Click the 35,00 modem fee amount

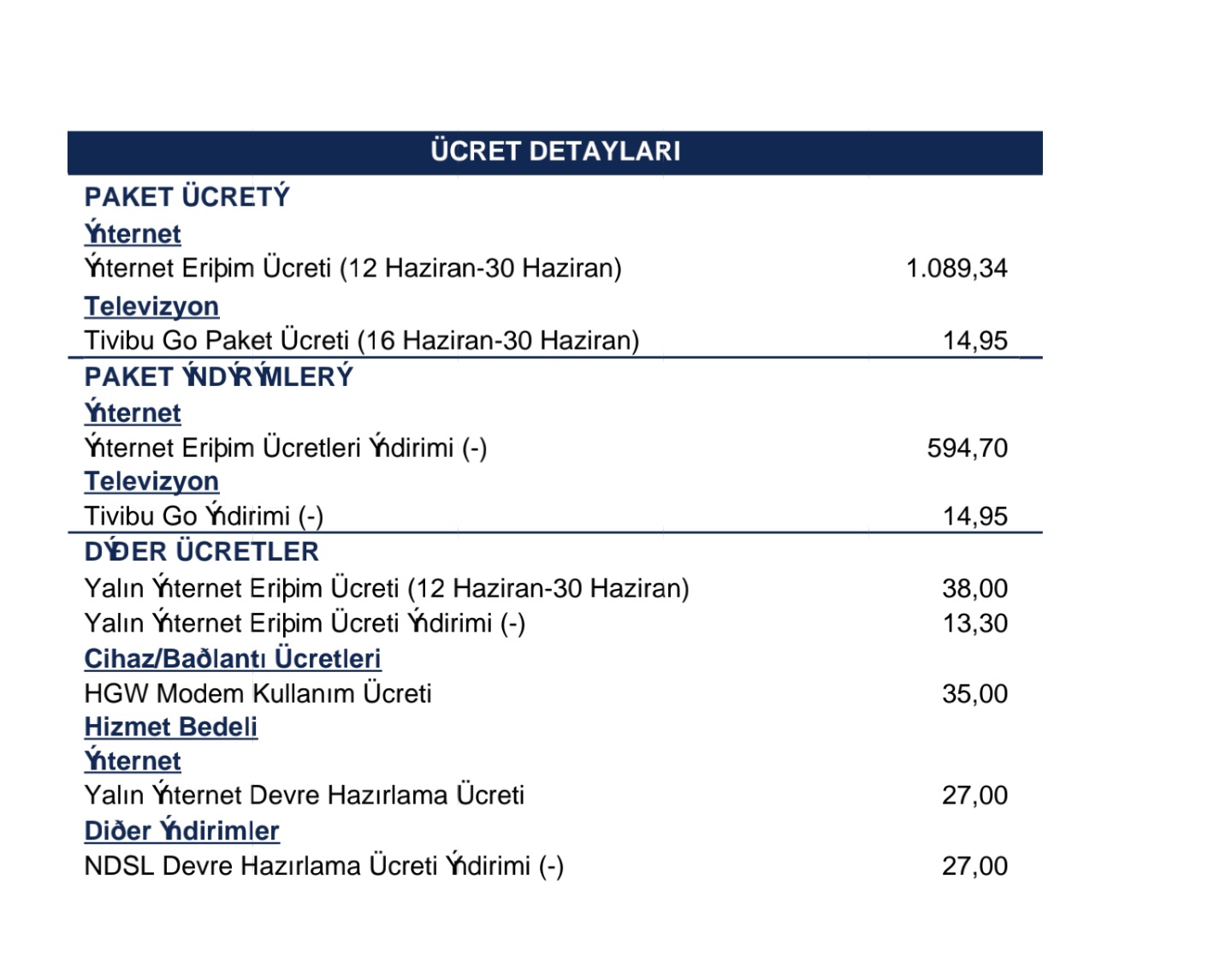(x=974, y=693)
